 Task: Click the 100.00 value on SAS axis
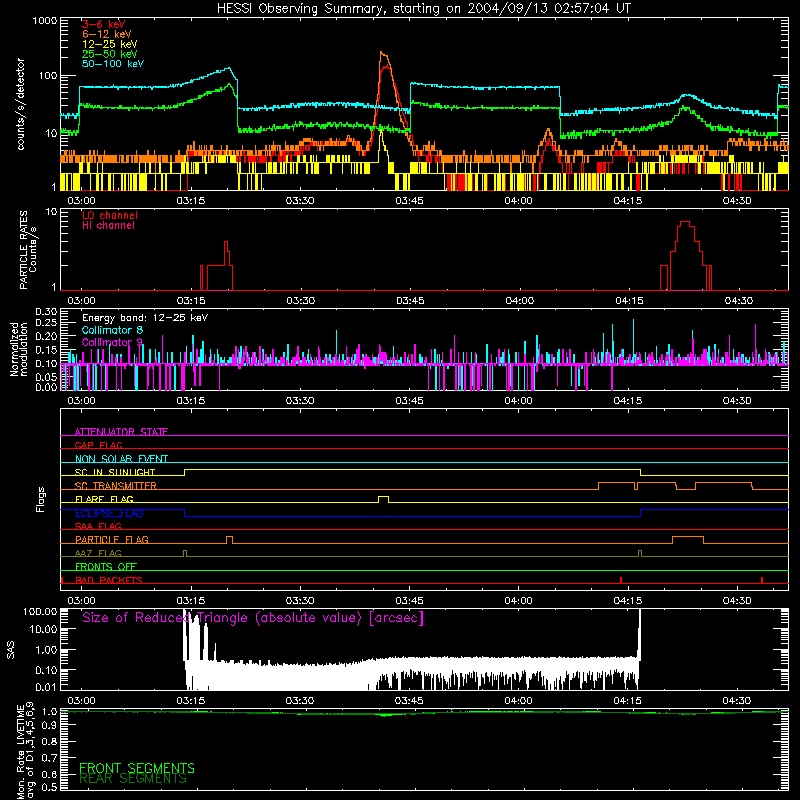40,611
